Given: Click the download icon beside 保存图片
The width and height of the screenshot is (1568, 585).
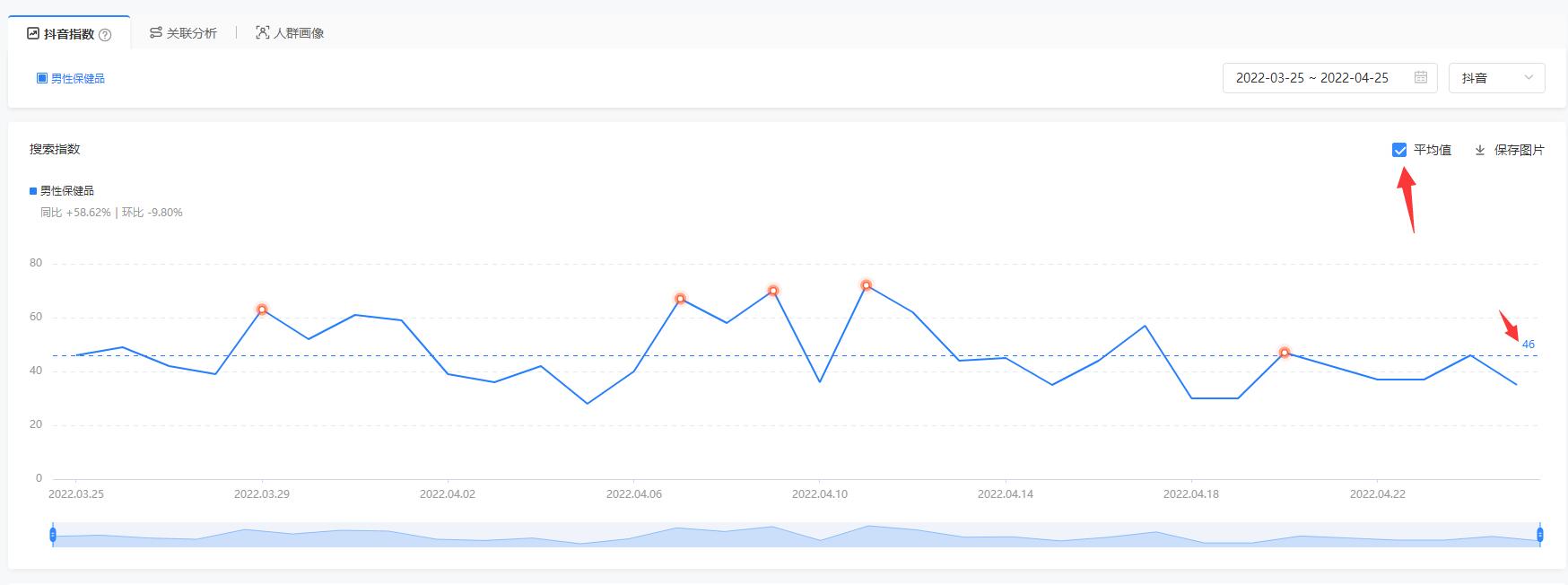Looking at the screenshot, I should [x=1480, y=150].
